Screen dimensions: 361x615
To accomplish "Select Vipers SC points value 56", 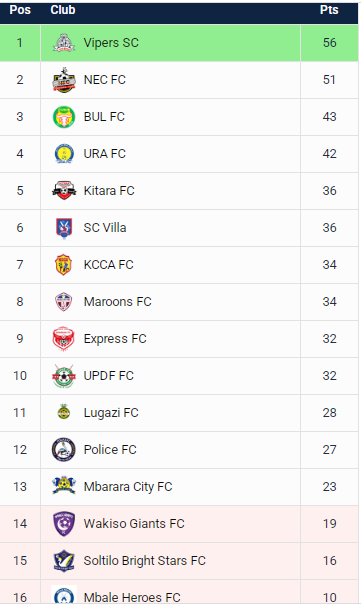I will point(330,43).
